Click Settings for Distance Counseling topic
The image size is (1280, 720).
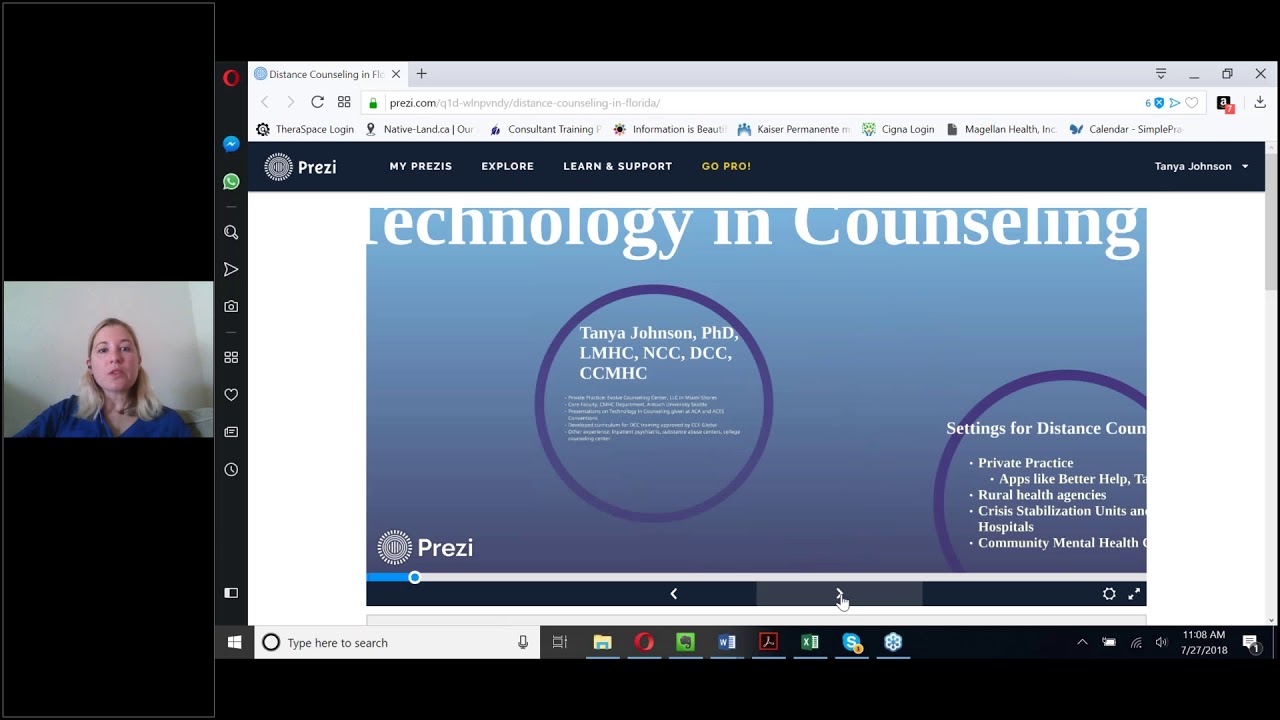pos(1046,428)
